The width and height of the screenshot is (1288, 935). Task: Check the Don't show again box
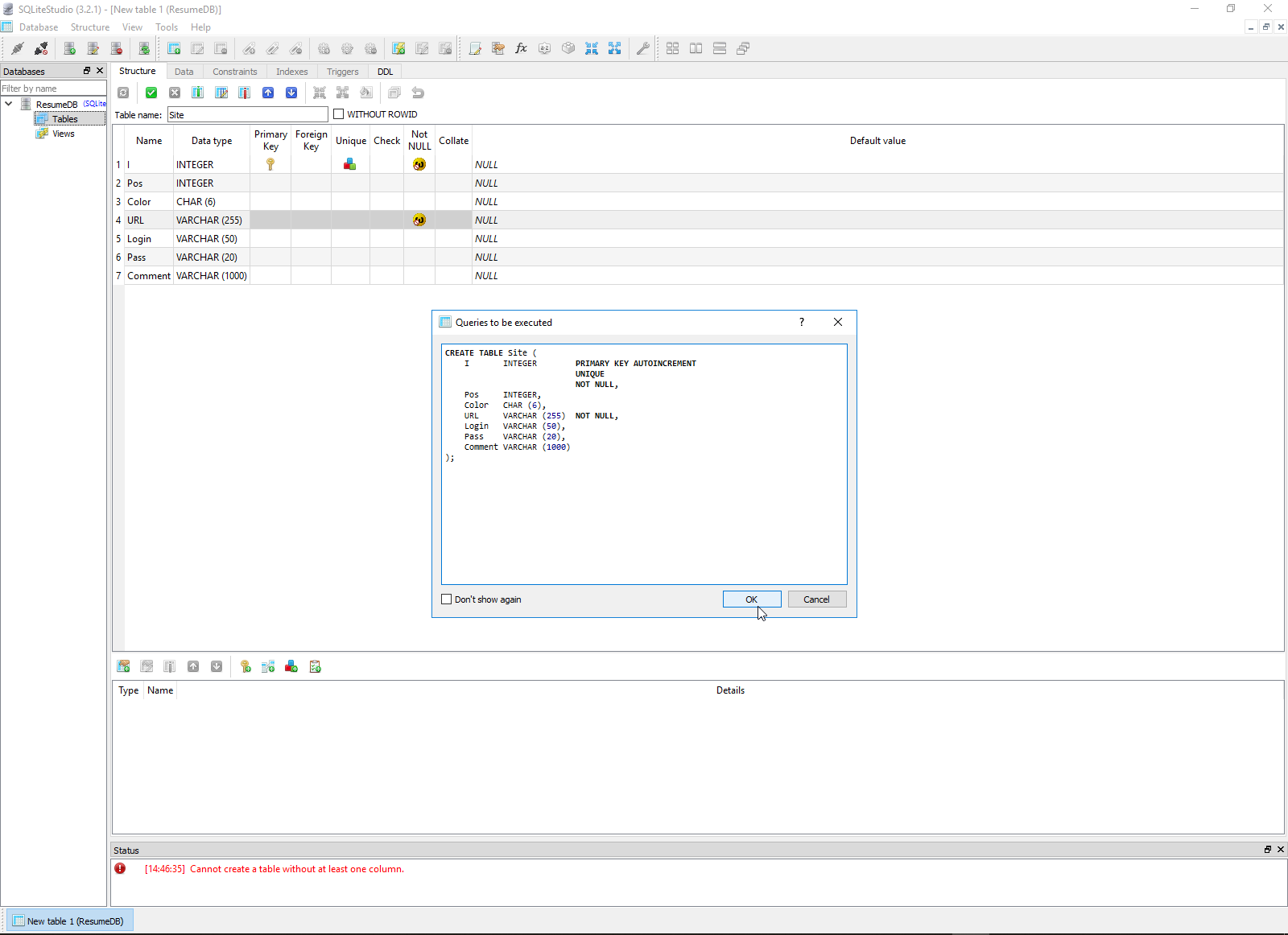(x=447, y=599)
